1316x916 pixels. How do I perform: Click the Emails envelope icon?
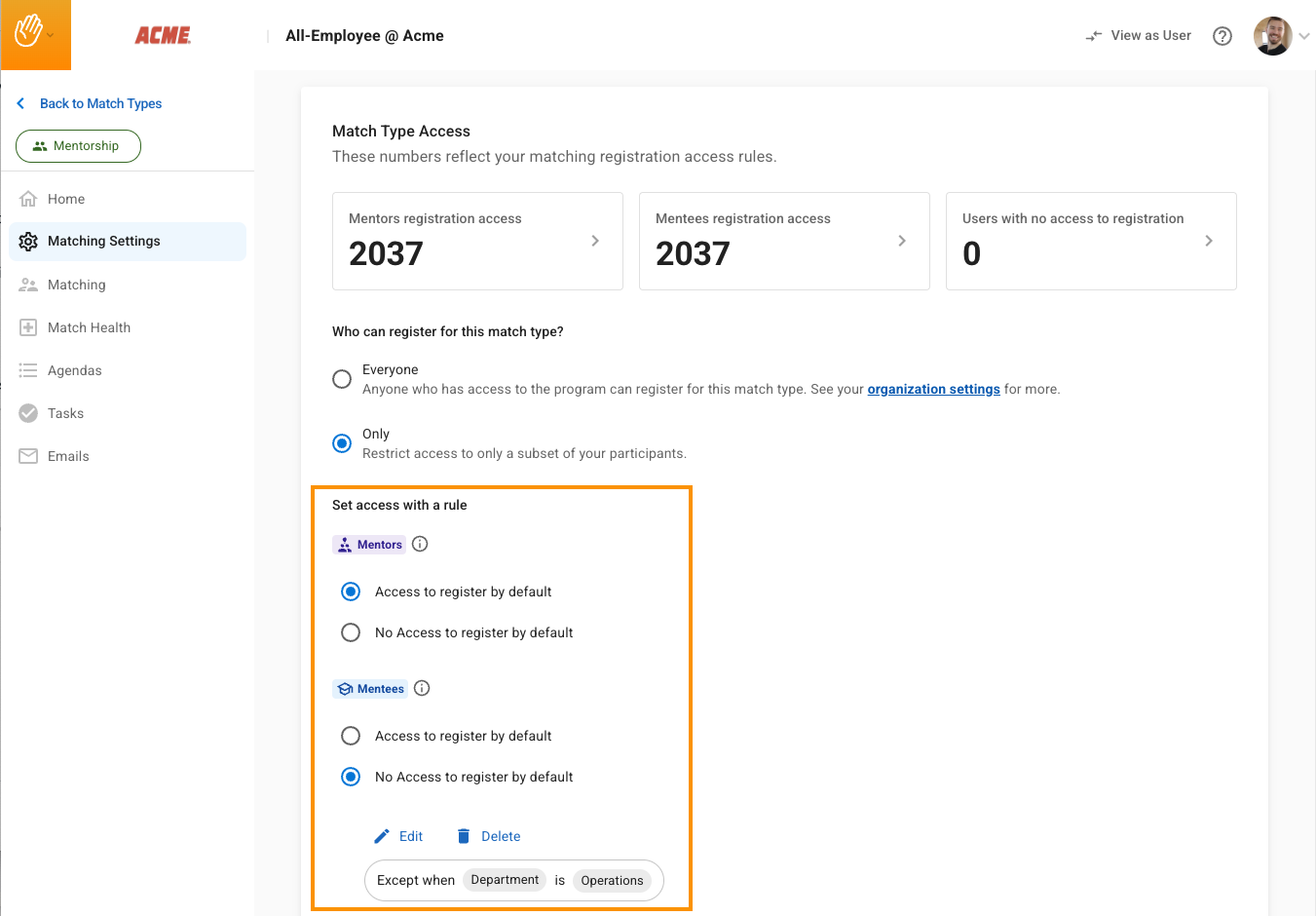28,456
